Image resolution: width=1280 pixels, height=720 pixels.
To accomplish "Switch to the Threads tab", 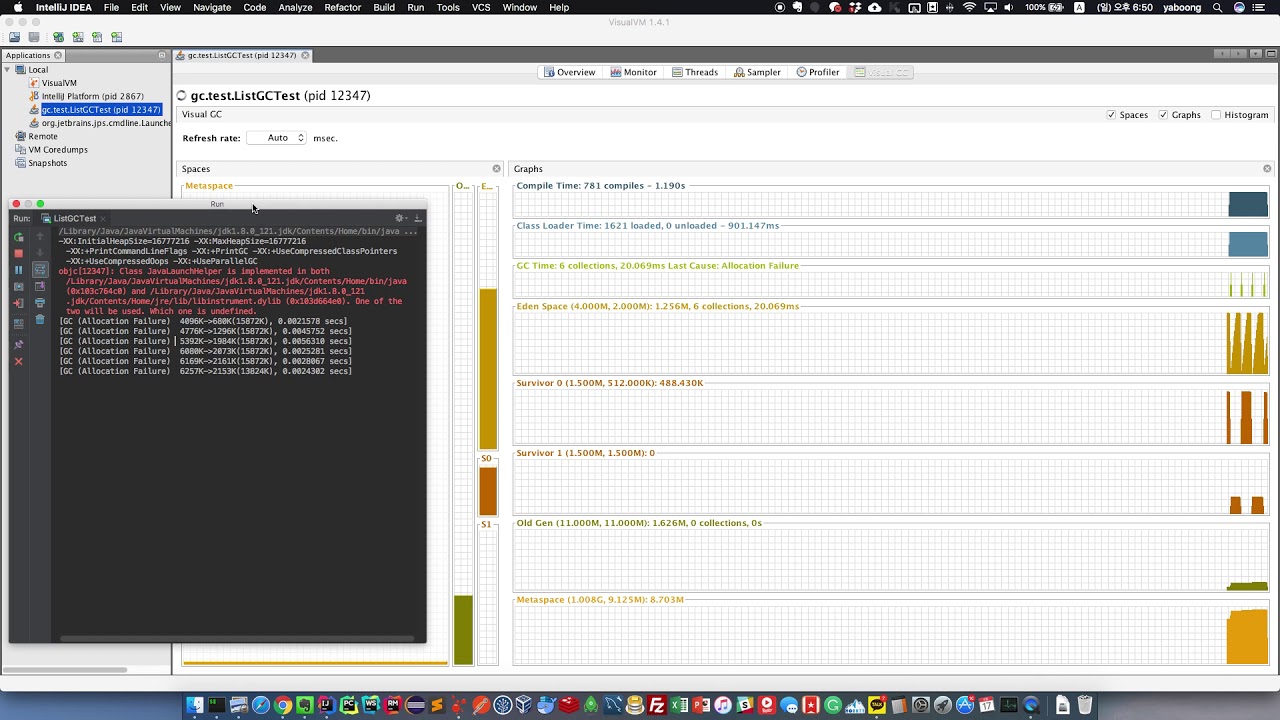I will coord(695,72).
